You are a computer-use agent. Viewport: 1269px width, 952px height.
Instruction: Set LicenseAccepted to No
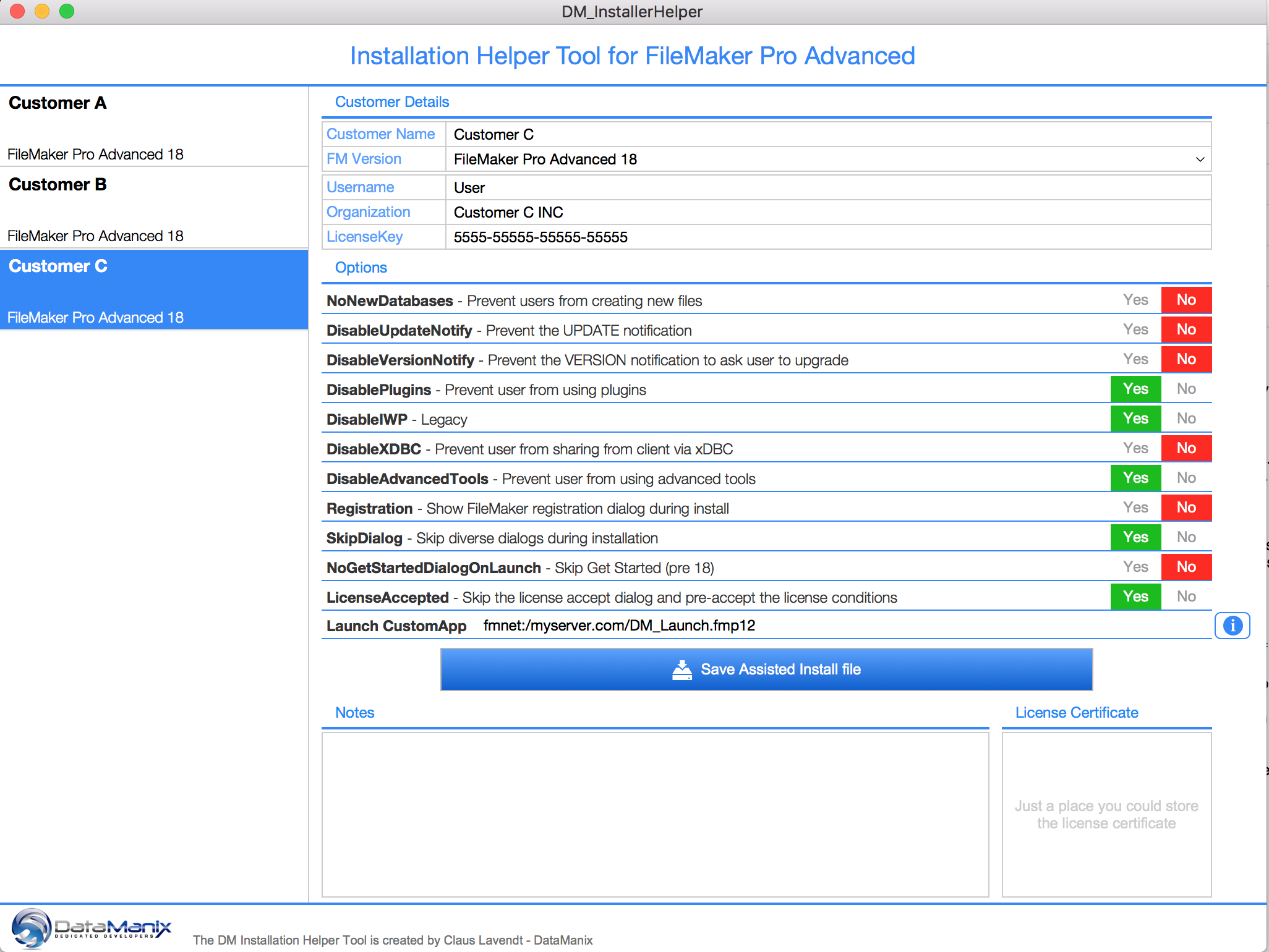coord(1186,597)
